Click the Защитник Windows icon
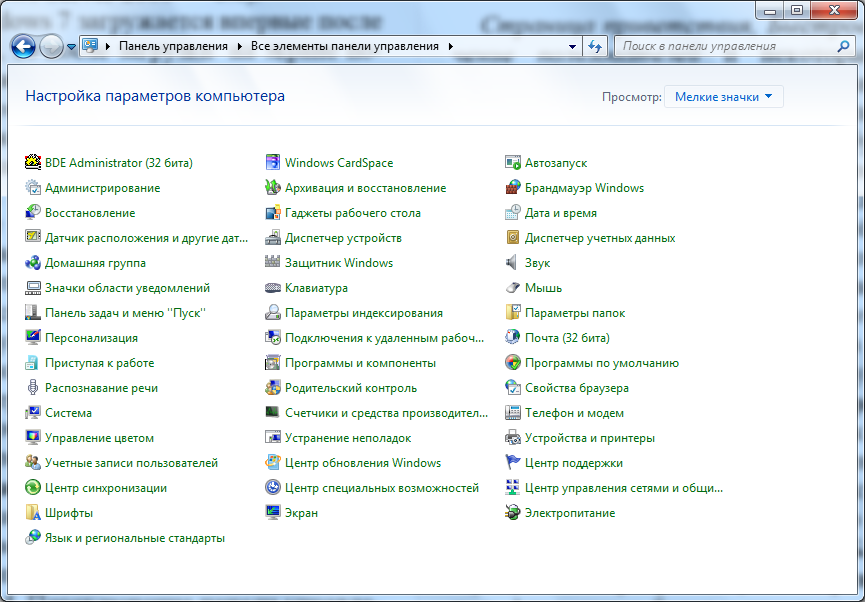The width and height of the screenshot is (865, 602). [x=273, y=263]
